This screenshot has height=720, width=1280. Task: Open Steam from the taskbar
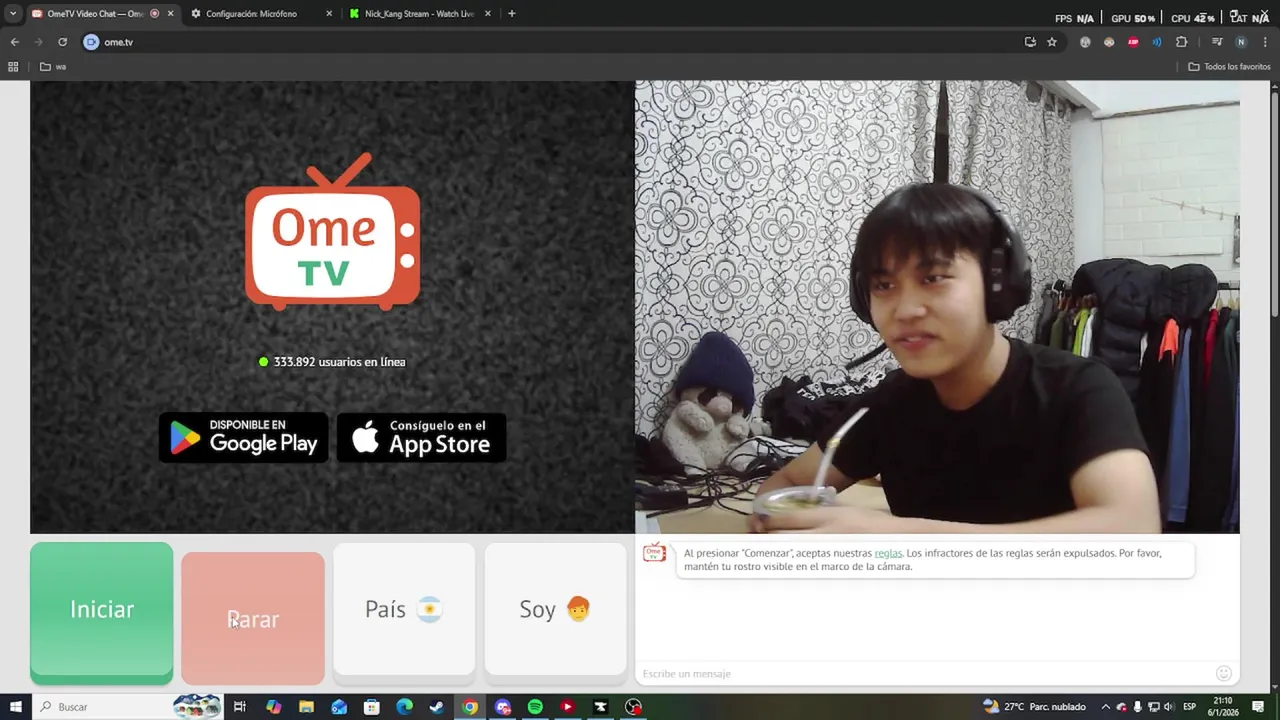pyautogui.click(x=437, y=707)
